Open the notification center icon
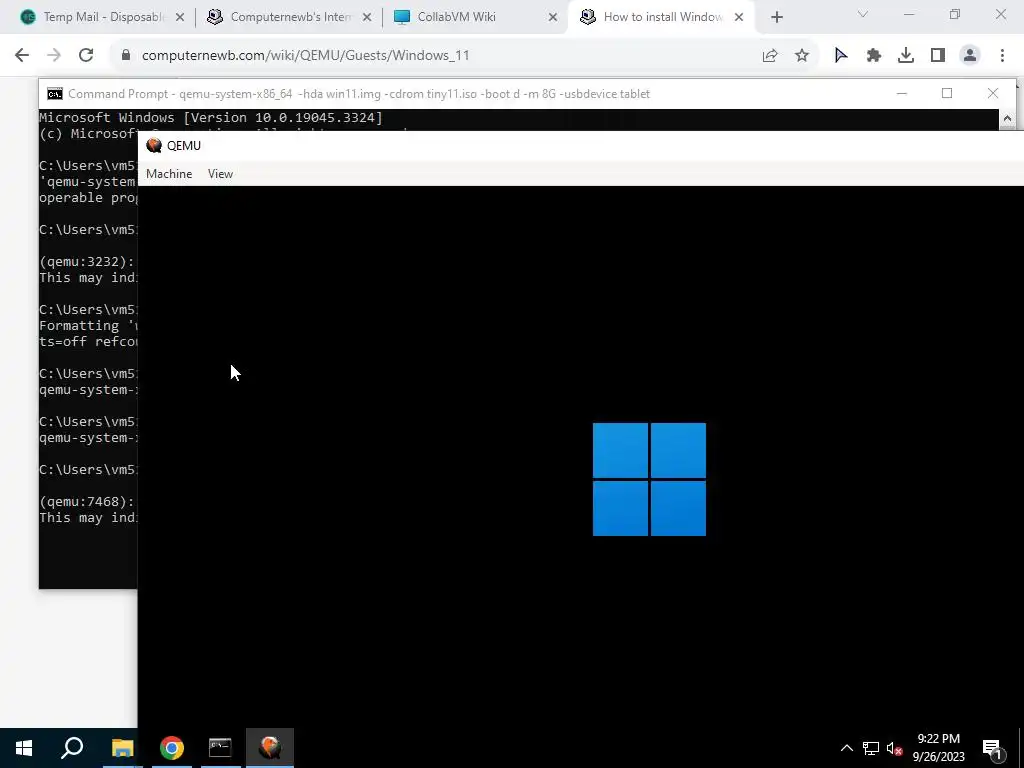This screenshot has height=768, width=1024. click(x=993, y=749)
